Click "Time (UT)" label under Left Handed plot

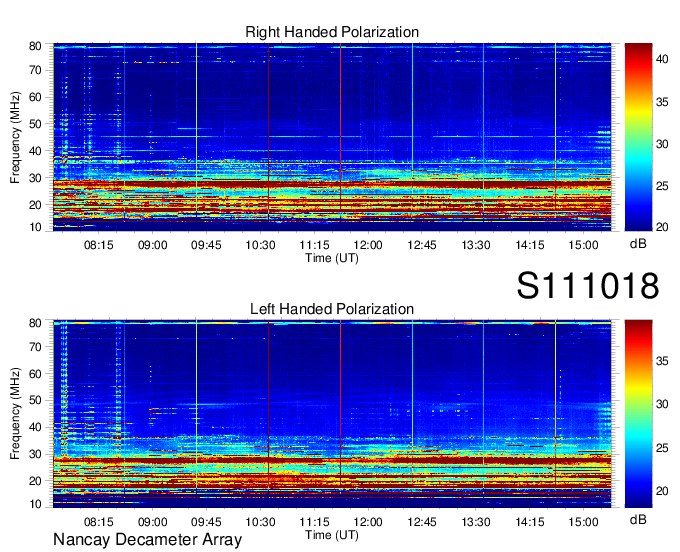[x=332, y=535]
